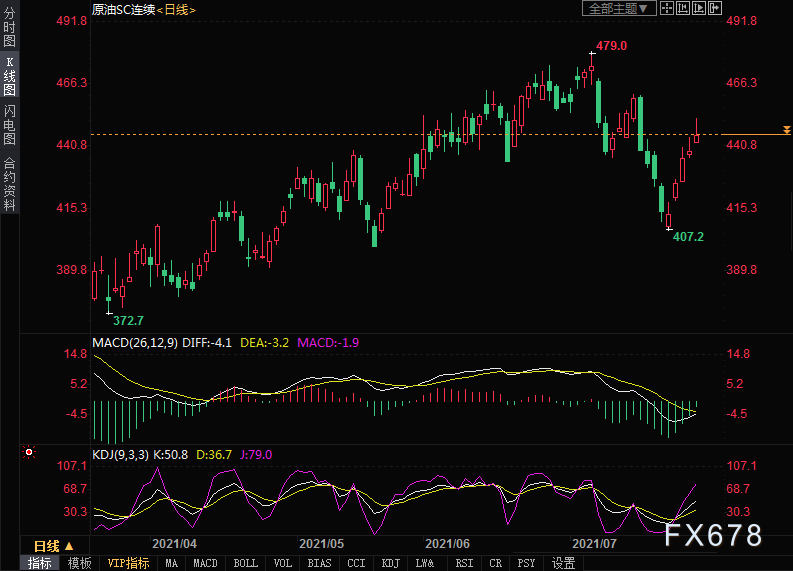This screenshot has height=571, width=793.
Task: Choose the MACD indicator button
Action: click(205, 563)
